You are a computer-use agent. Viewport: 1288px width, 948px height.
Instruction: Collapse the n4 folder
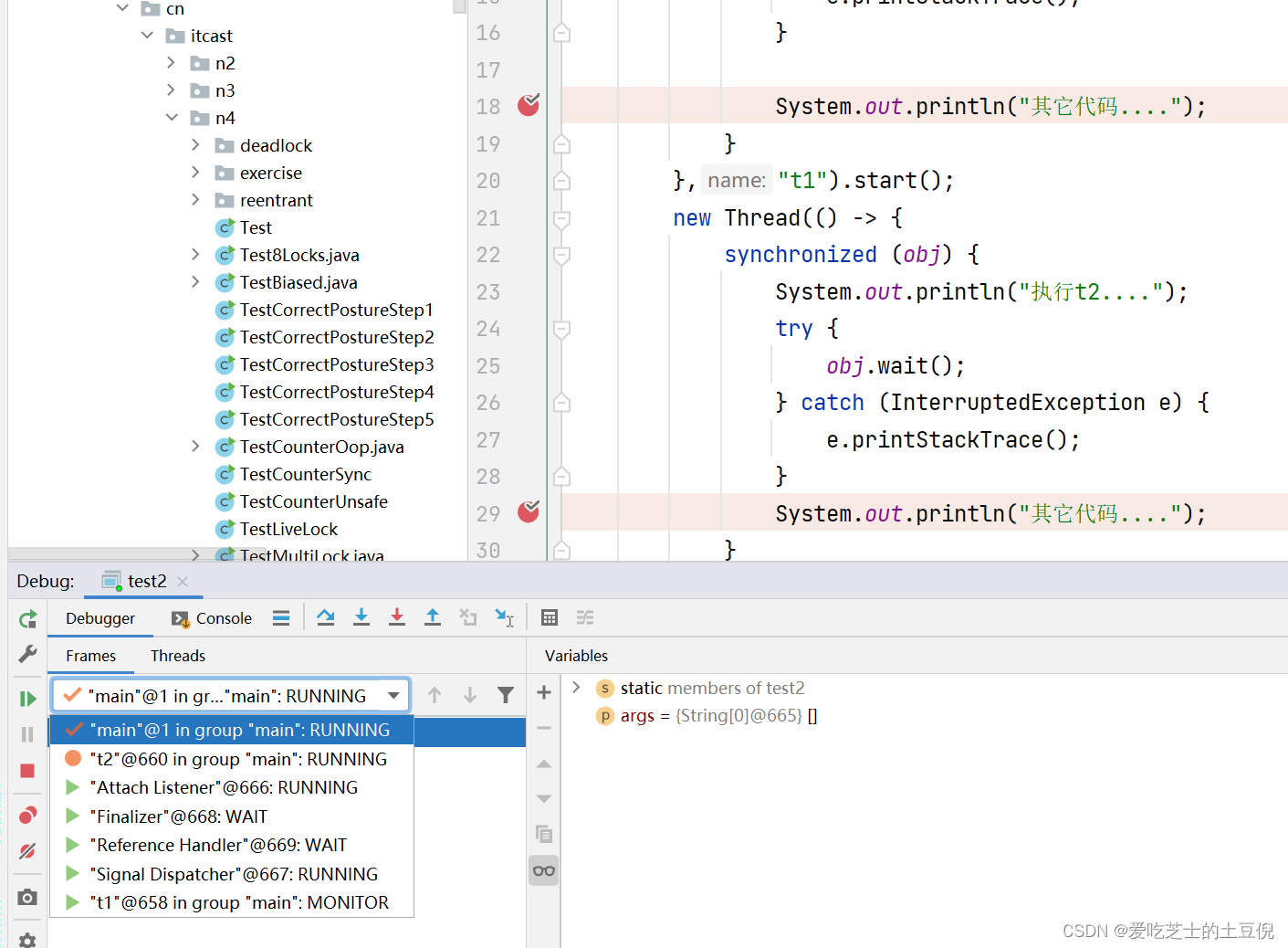(172, 118)
